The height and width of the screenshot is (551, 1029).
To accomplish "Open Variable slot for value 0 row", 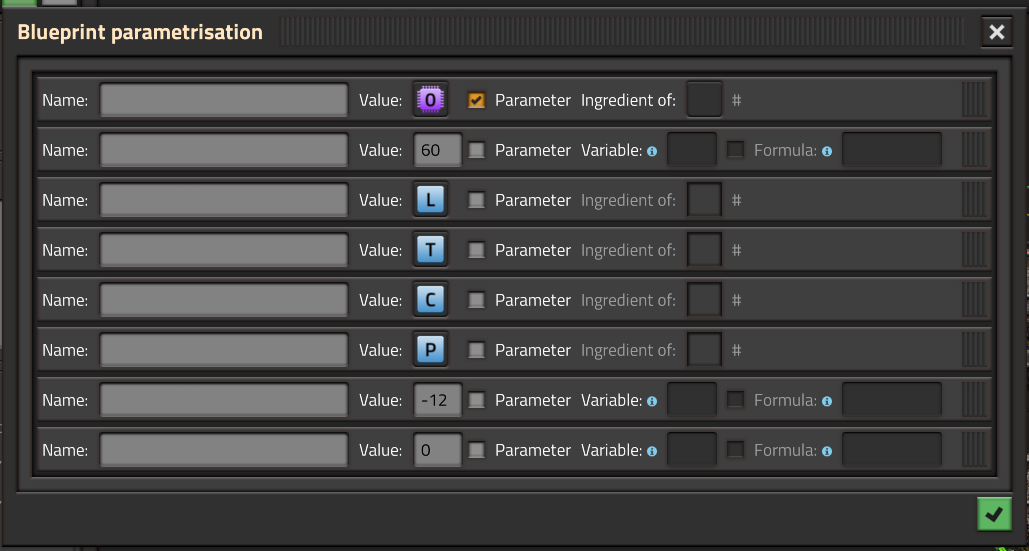I will click(692, 450).
